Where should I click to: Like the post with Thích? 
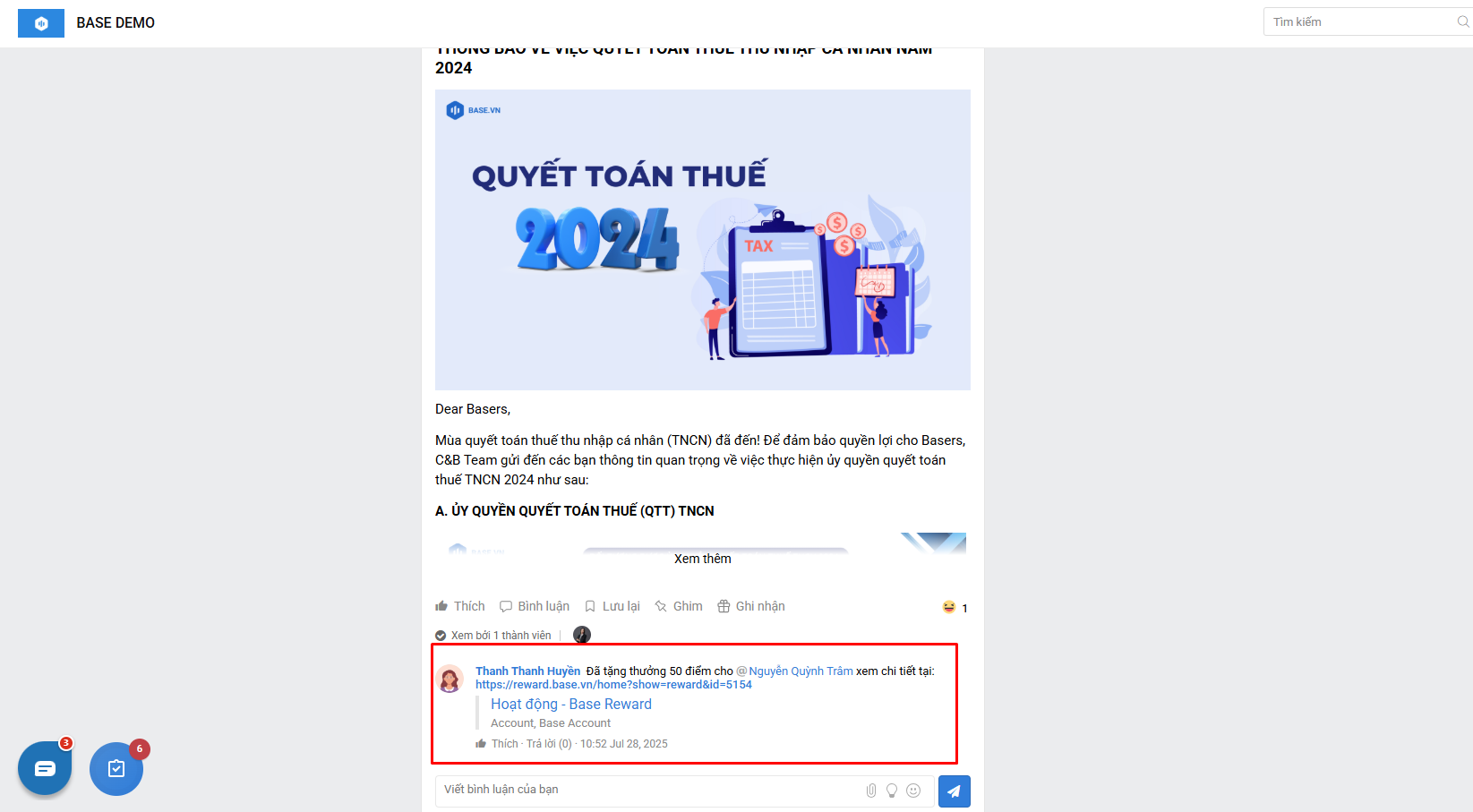click(x=460, y=606)
